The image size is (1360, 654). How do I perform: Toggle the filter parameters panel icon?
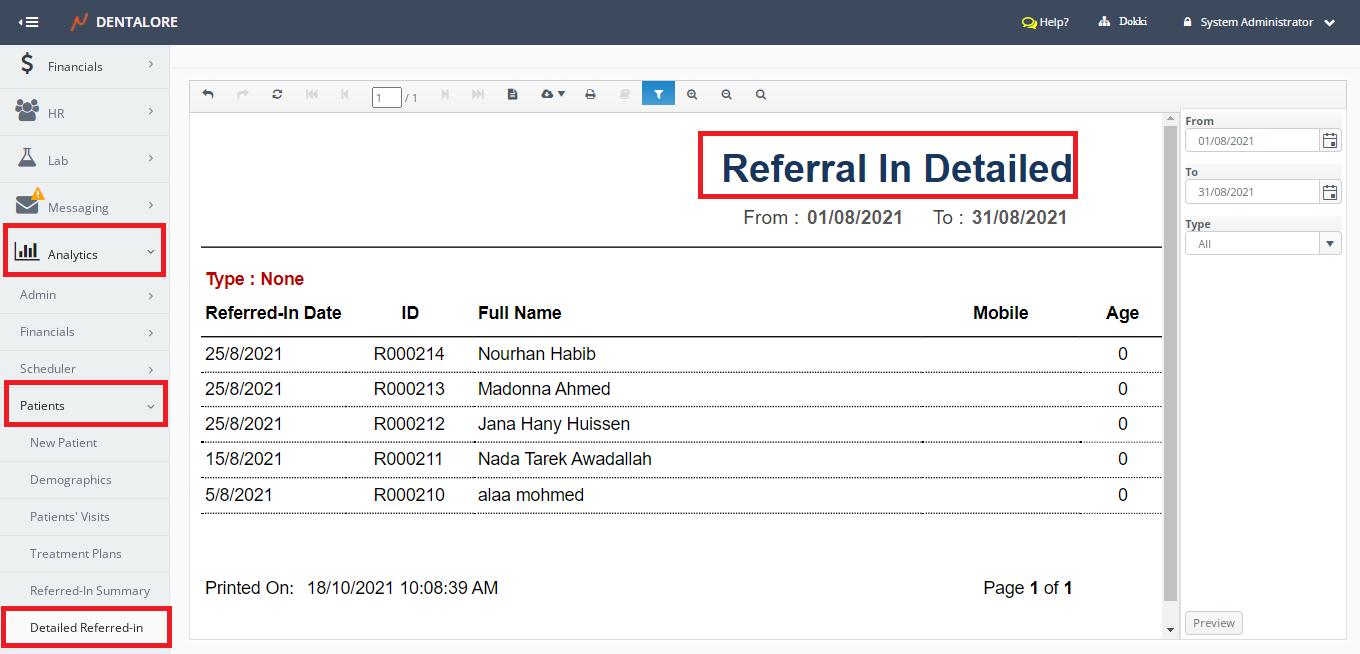point(658,94)
